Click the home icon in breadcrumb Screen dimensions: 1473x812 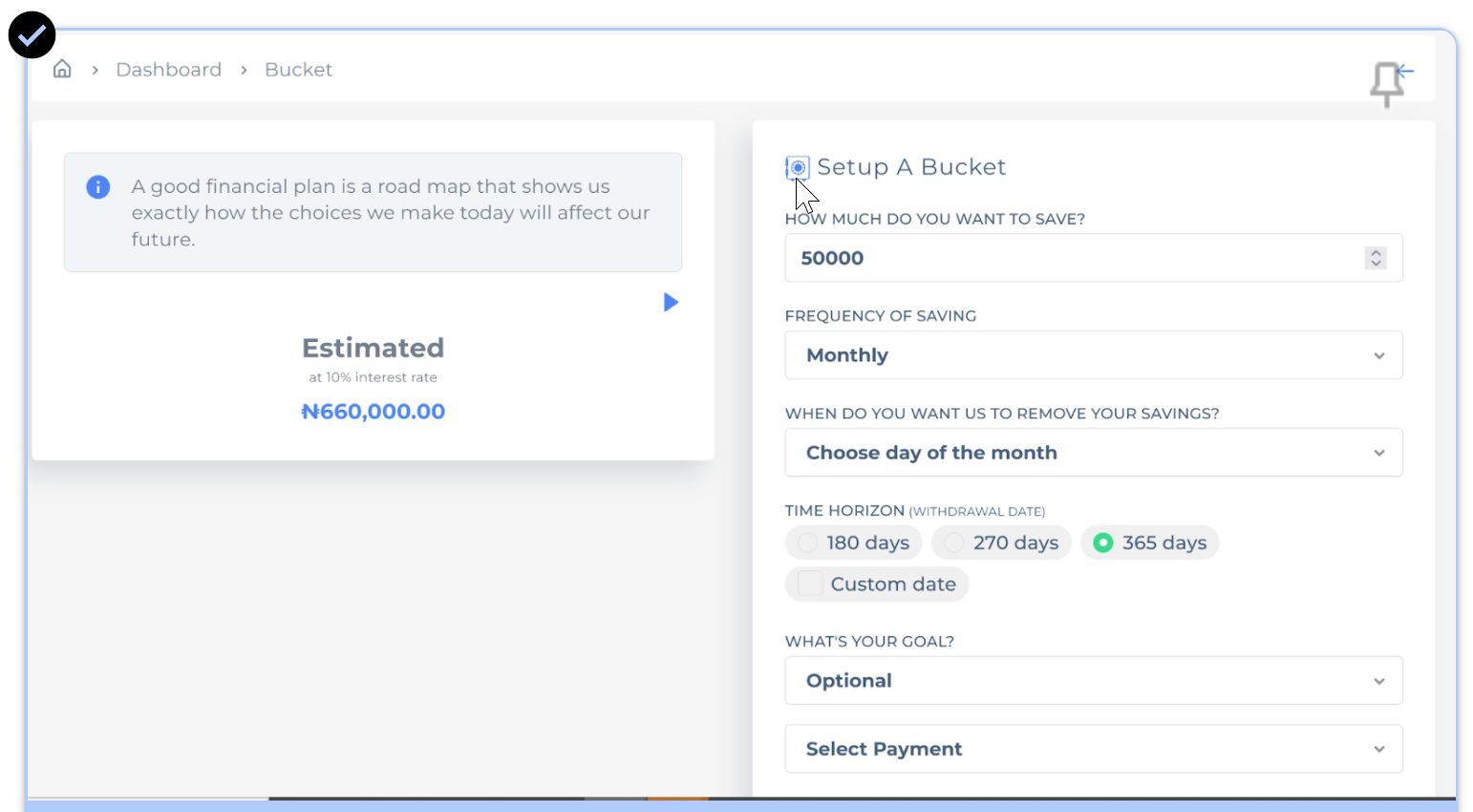click(x=62, y=69)
